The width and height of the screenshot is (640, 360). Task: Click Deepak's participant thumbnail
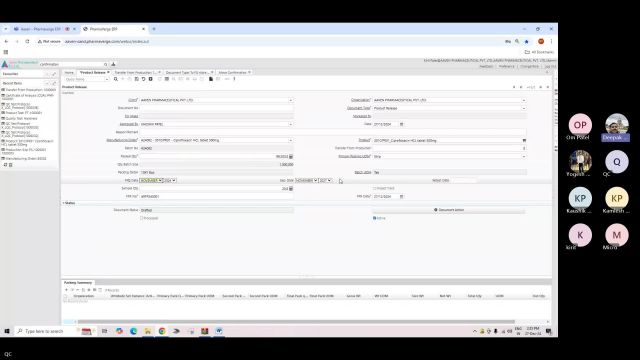(616, 127)
